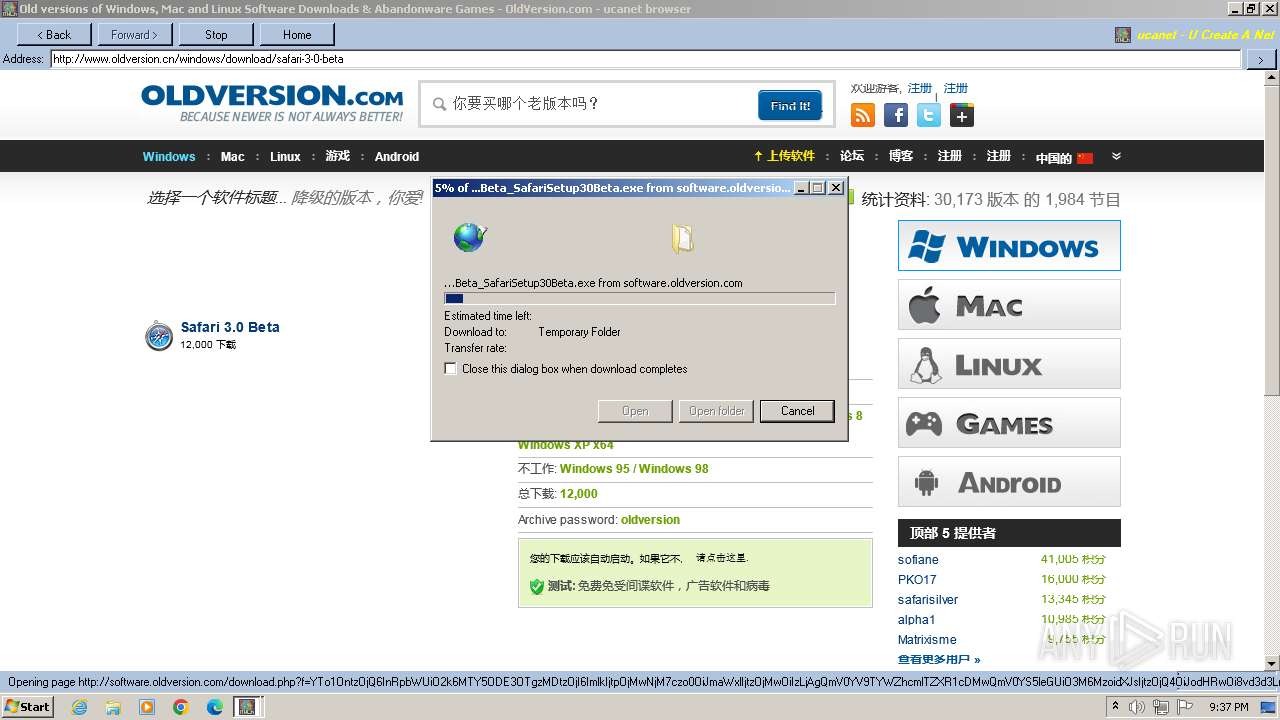Open the Mac category banner

point(1009,305)
